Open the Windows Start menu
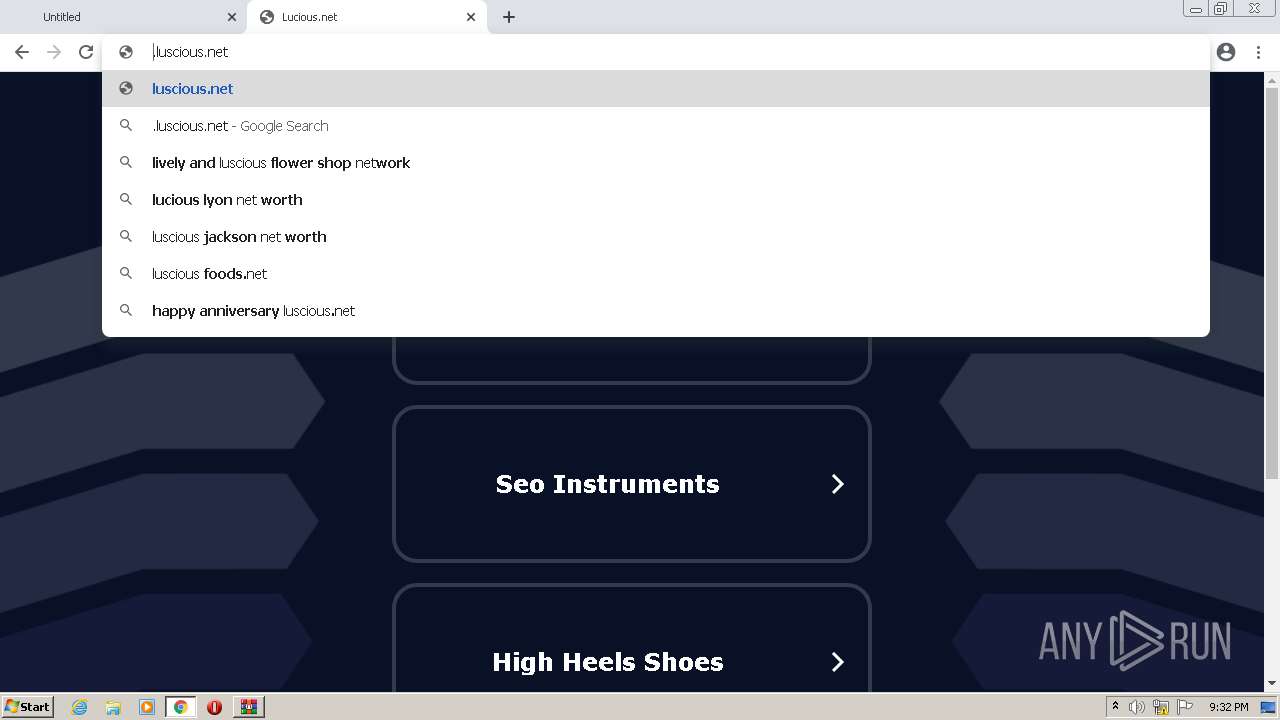1280x720 pixels. pos(27,706)
